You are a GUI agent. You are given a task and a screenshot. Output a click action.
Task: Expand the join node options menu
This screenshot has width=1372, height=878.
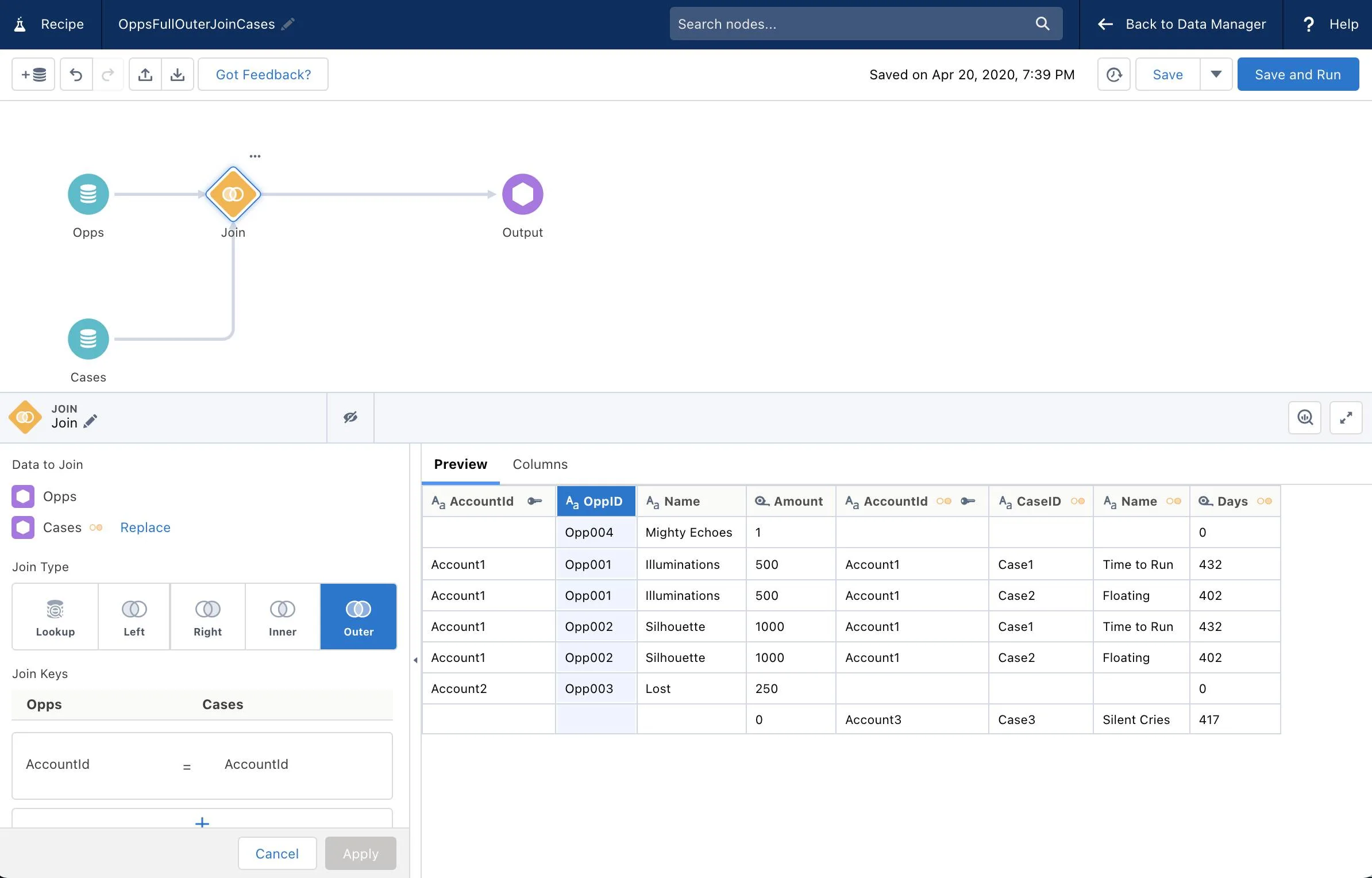pyautogui.click(x=253, y=155)
